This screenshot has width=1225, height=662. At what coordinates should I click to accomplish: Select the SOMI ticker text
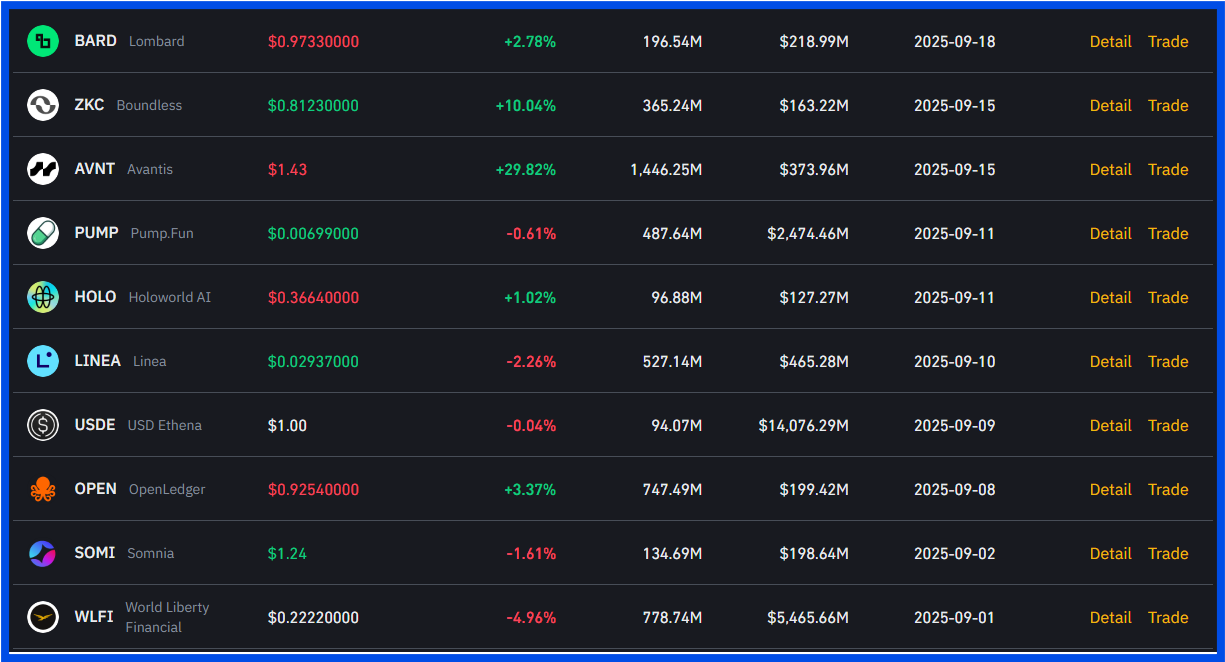point(94,553)
